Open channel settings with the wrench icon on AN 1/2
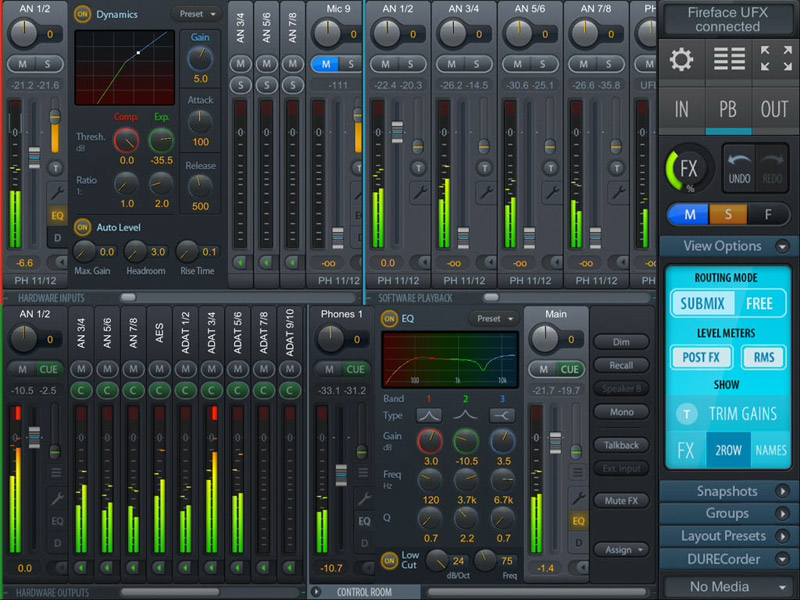 tap(57, 190)
